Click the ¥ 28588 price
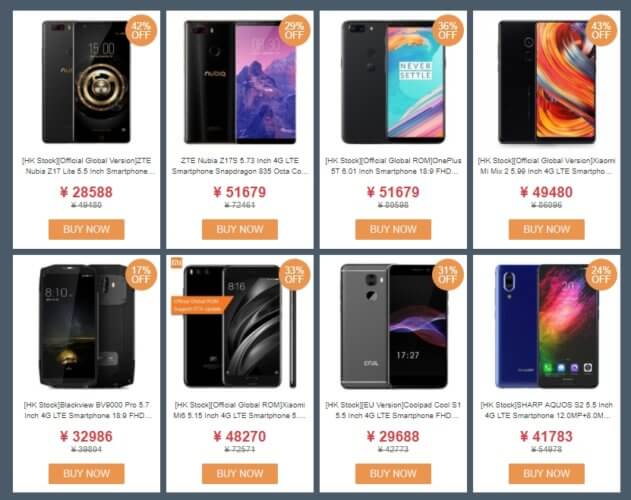The image size is (631, 500). (x=87, y=192)
